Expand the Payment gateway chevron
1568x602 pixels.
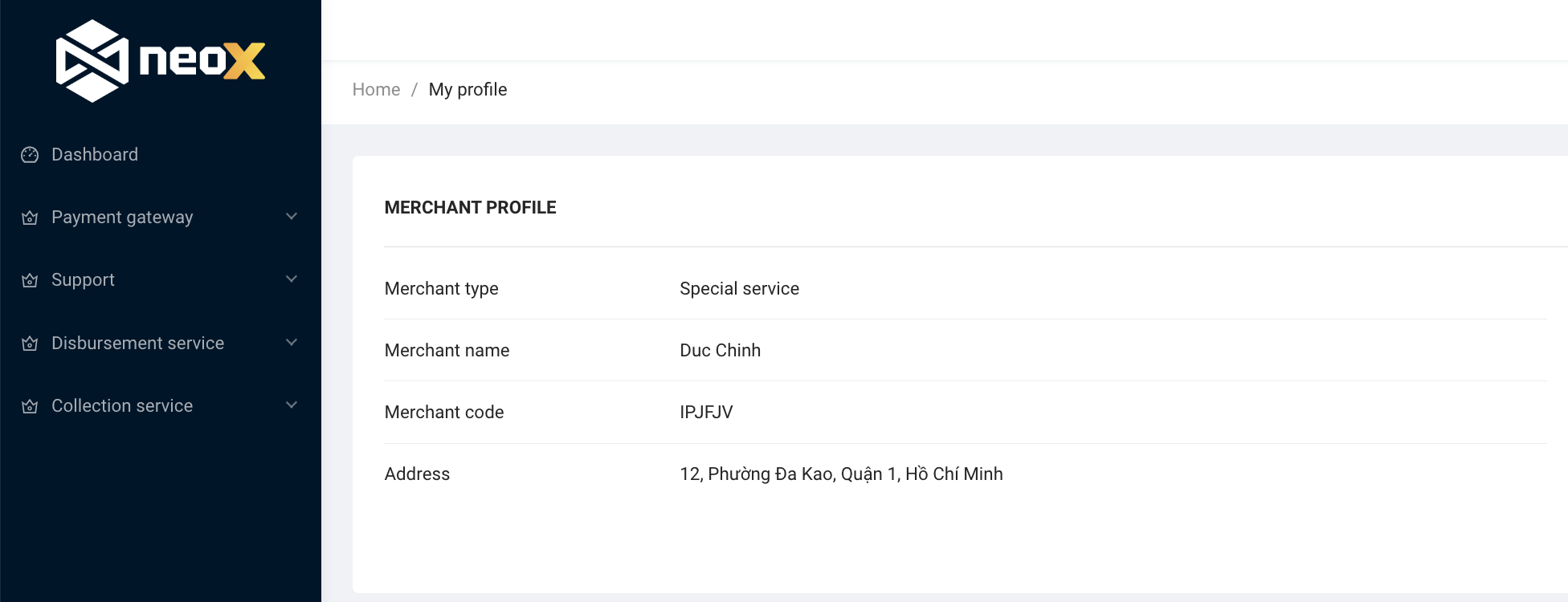point(292,217)
